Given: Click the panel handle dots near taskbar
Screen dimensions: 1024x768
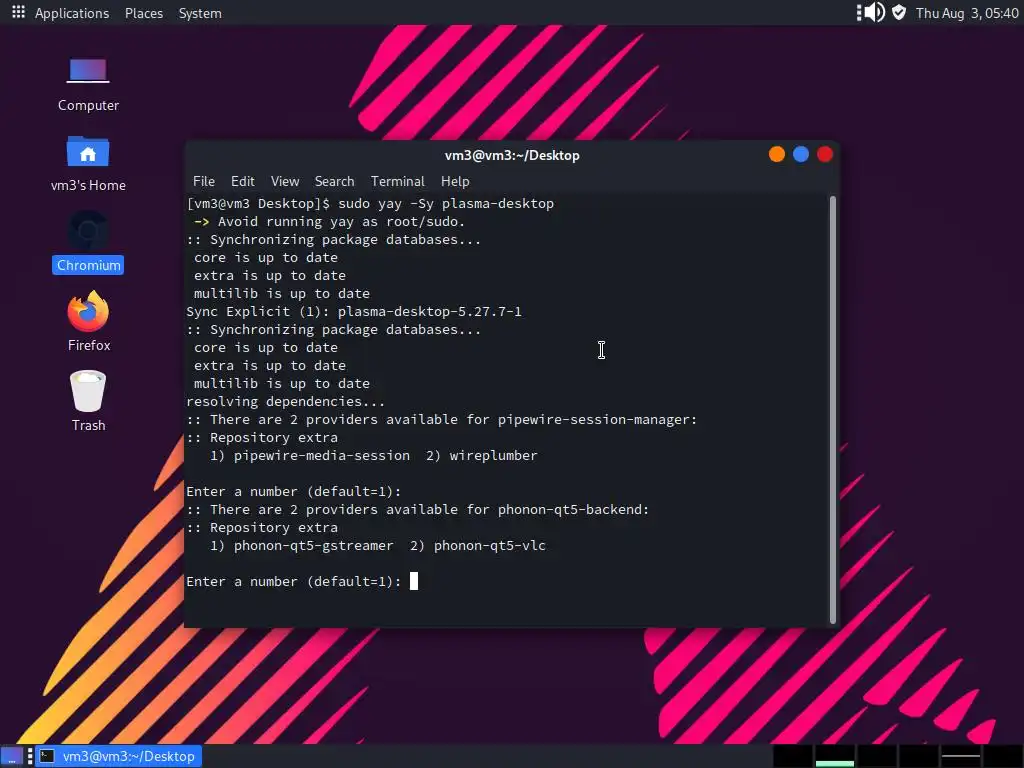Looking at the screenshot, I should 30,756.
